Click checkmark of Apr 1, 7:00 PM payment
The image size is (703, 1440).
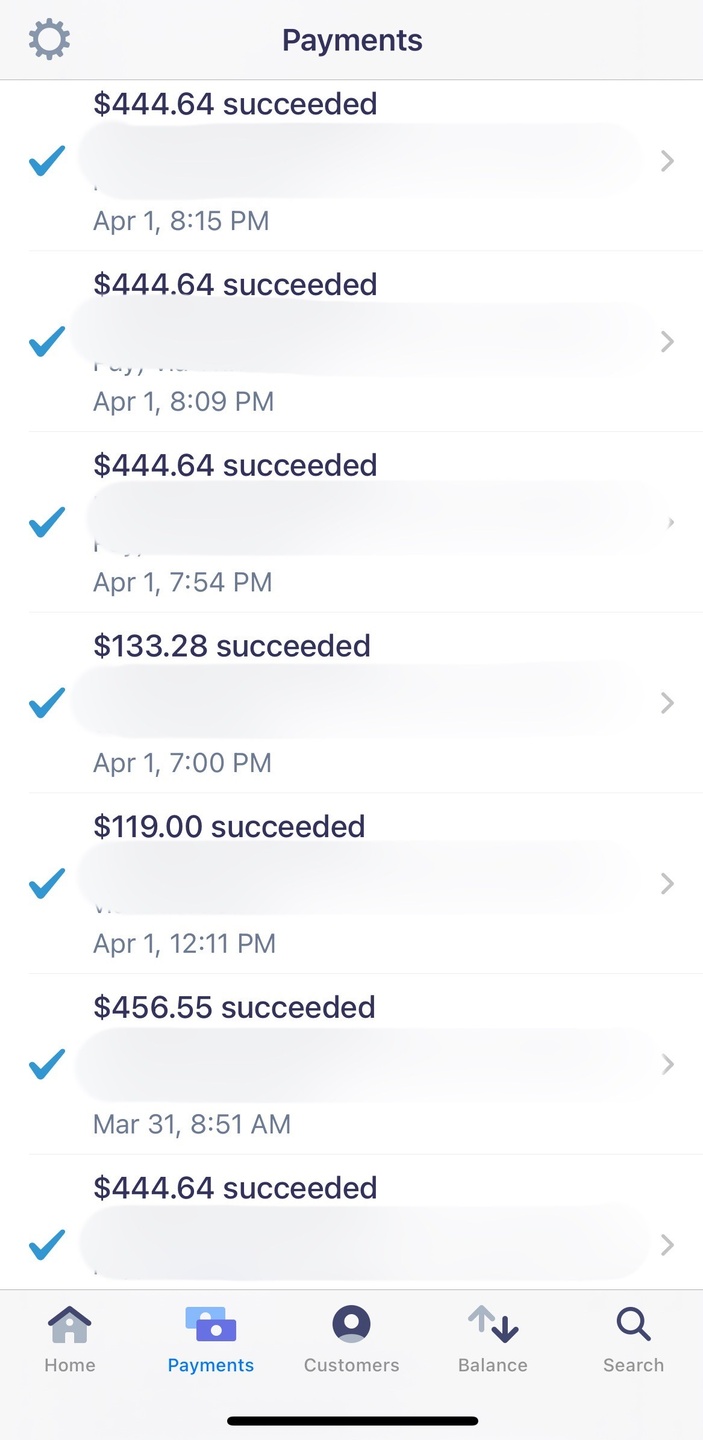click(47, 703)
